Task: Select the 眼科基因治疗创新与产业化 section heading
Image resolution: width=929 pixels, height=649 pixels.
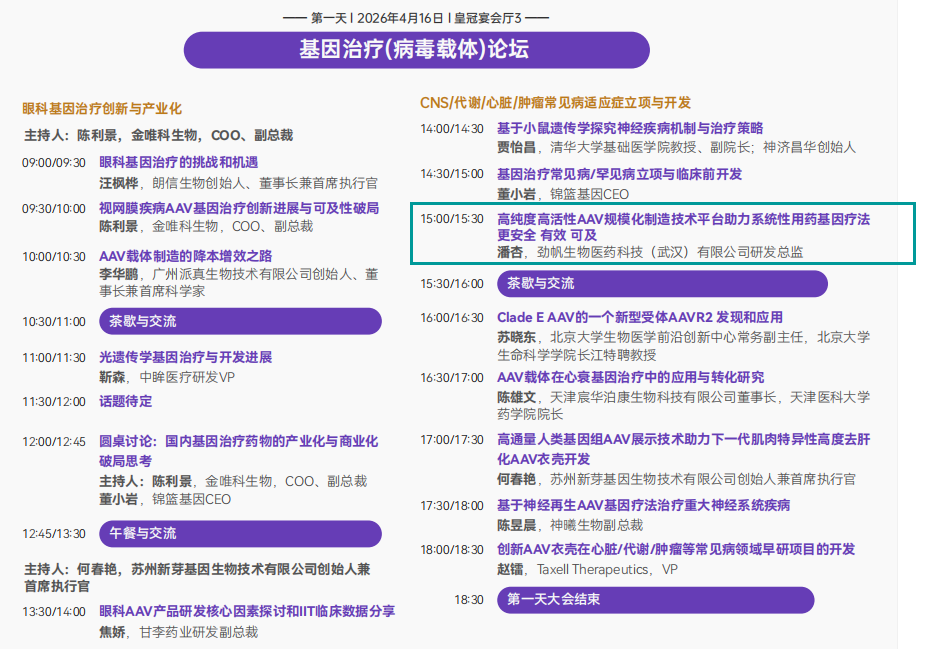Action: [102, 108]
